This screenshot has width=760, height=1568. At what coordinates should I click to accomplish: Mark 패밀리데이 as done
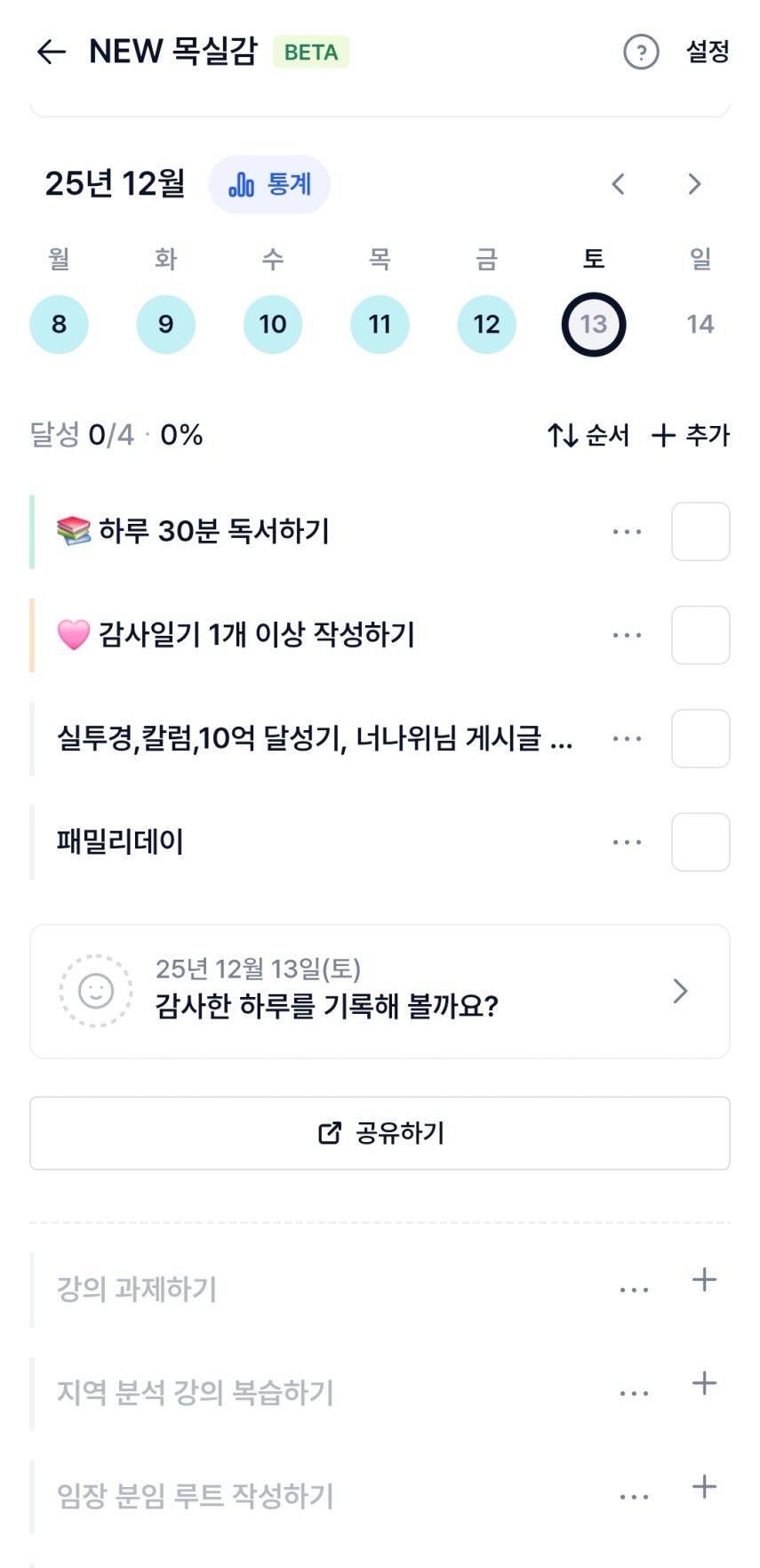700,841
